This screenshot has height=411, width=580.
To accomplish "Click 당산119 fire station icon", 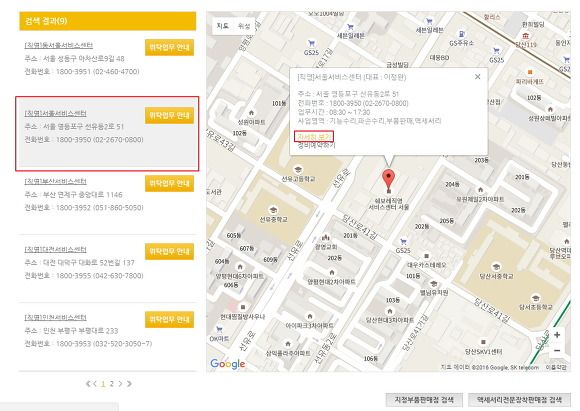I will point(526,36).
